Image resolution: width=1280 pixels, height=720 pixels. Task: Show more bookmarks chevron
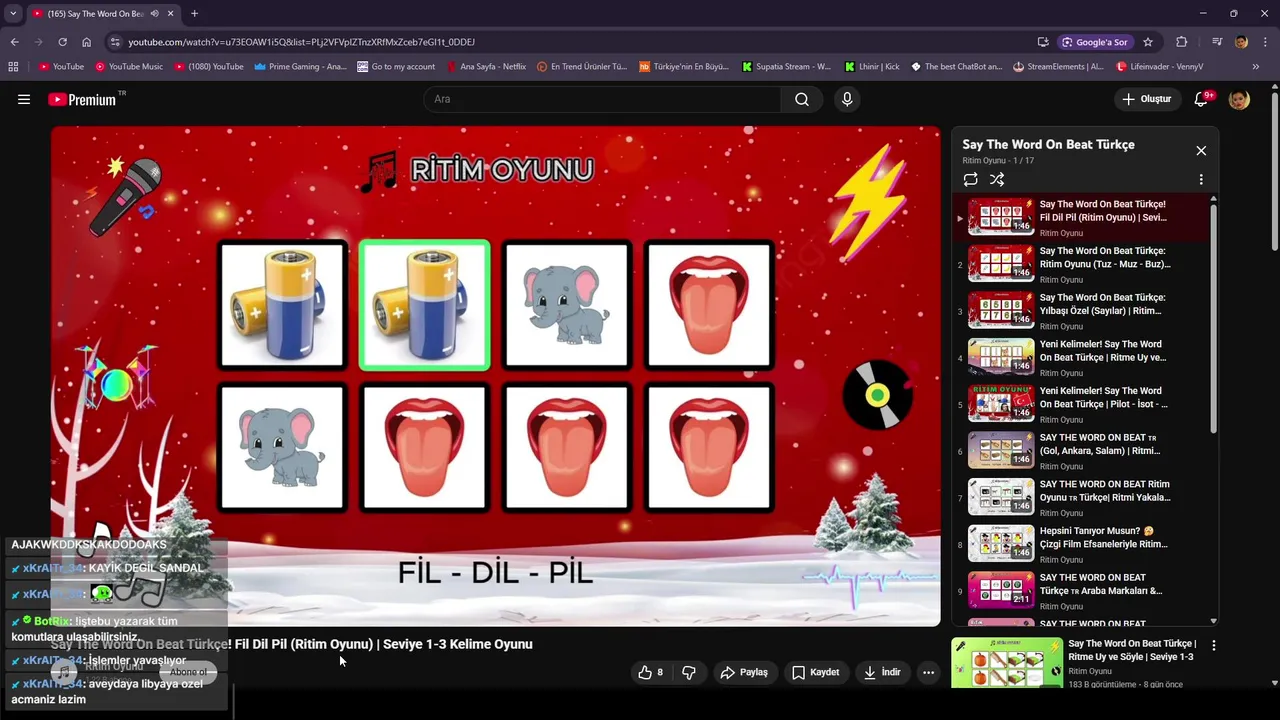point(1256,67)
